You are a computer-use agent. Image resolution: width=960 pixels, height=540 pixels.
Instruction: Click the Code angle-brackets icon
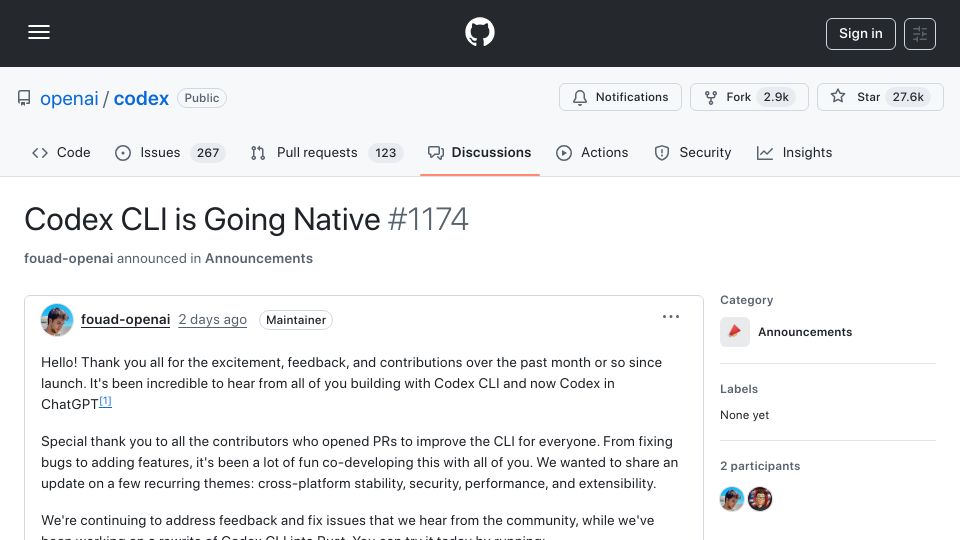point(40,153)
